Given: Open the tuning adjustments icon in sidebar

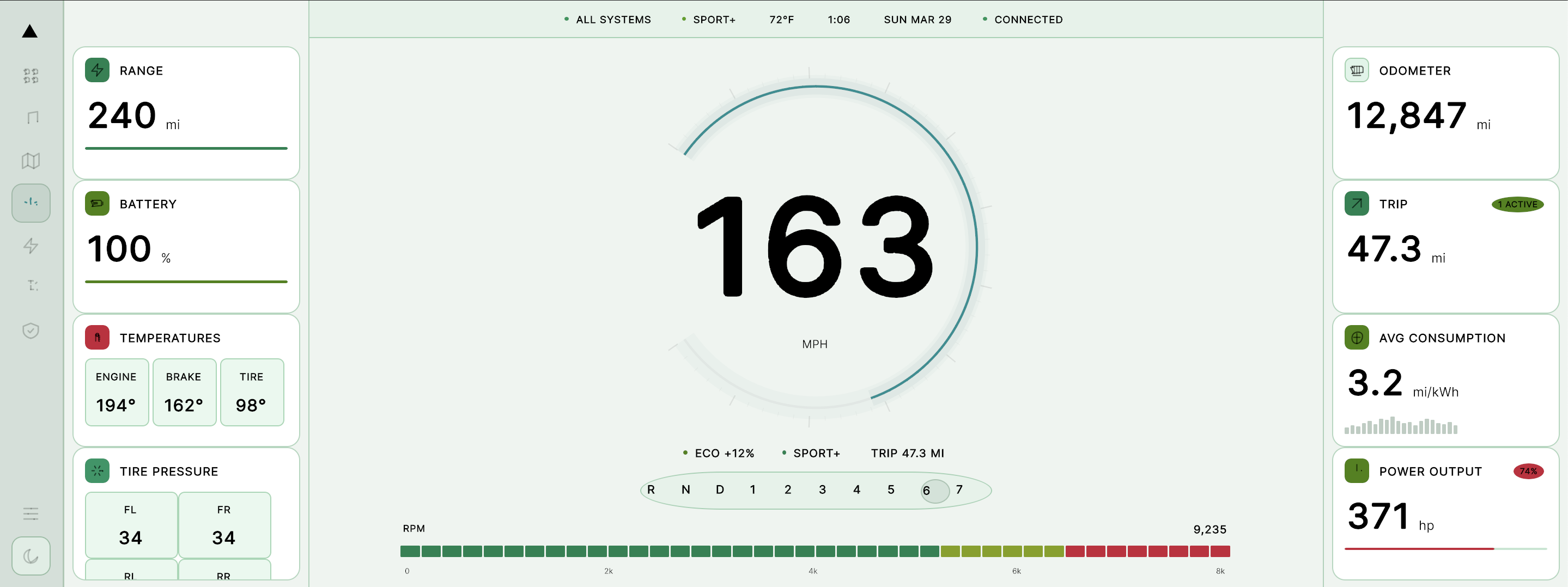Looking at the screenshot, I should click(31, 285).
